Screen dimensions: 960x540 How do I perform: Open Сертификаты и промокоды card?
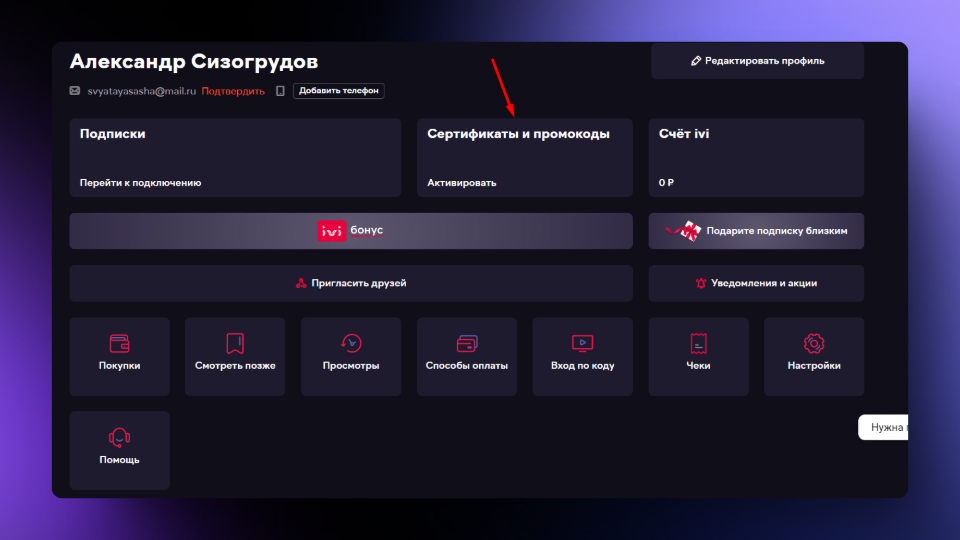[525, 157]
